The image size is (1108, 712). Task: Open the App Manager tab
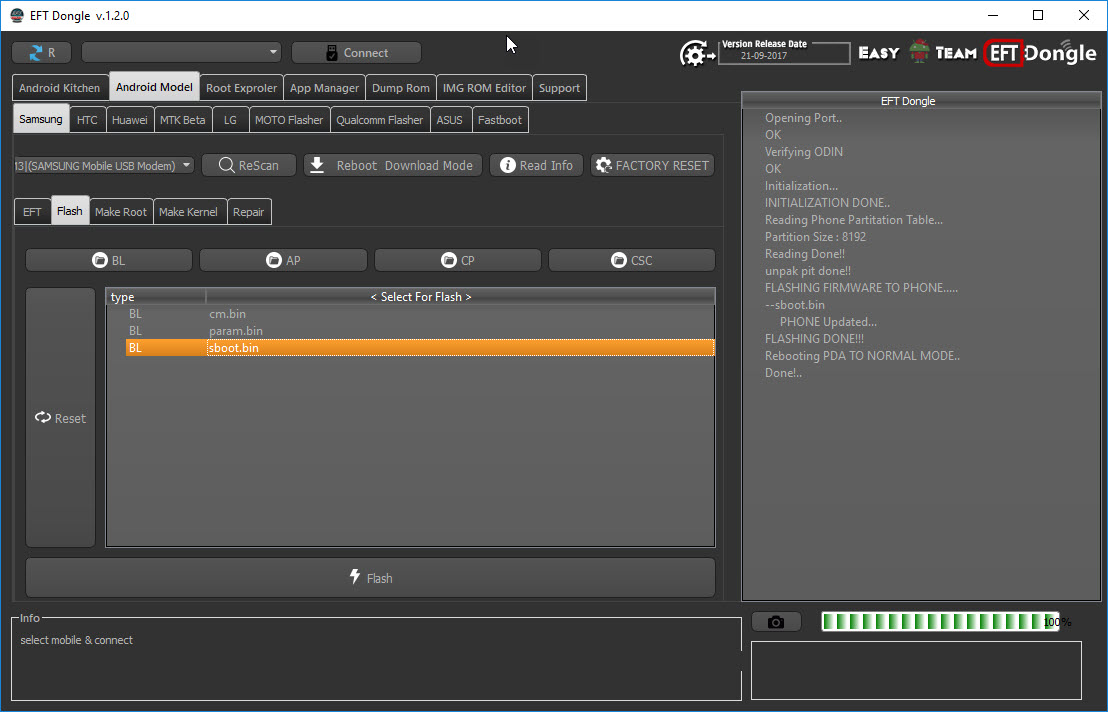point(324,88)
